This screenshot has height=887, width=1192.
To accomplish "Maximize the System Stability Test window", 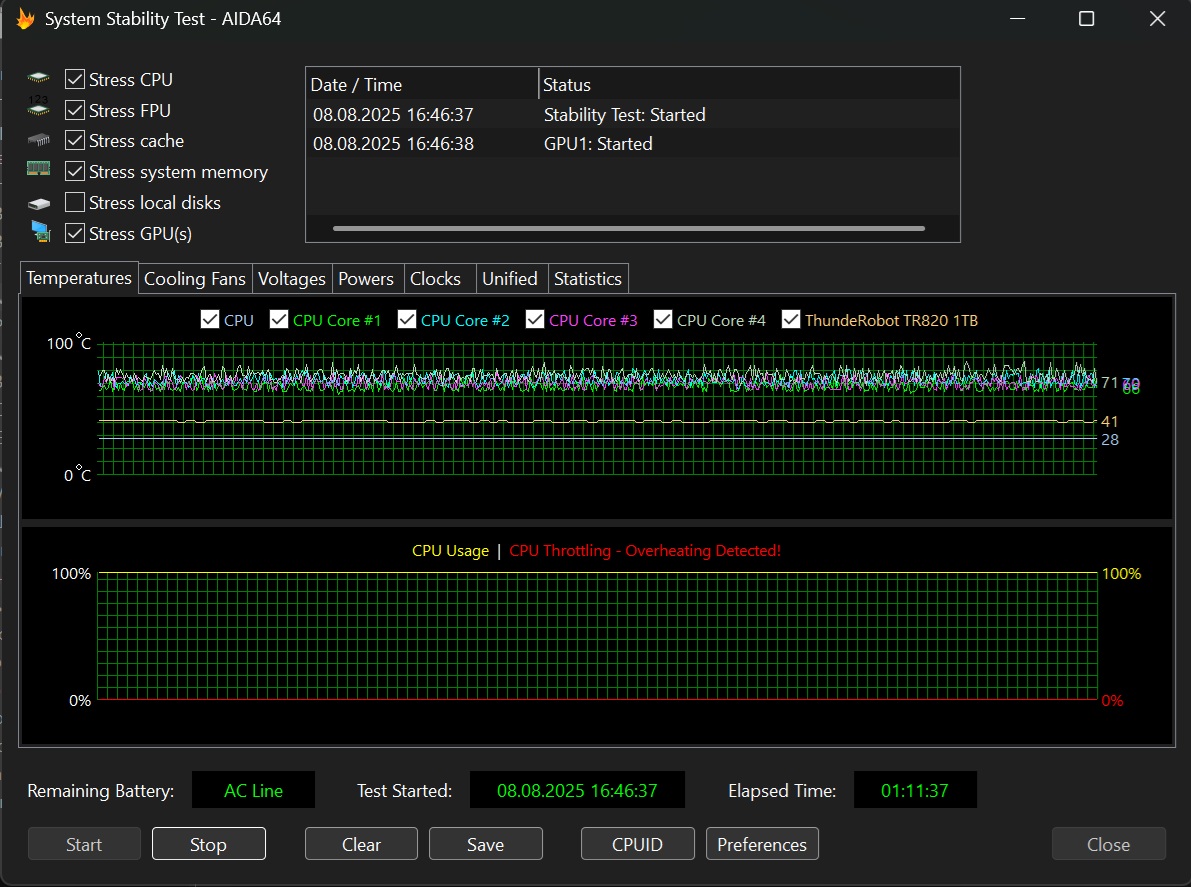I will [1086, 19].
